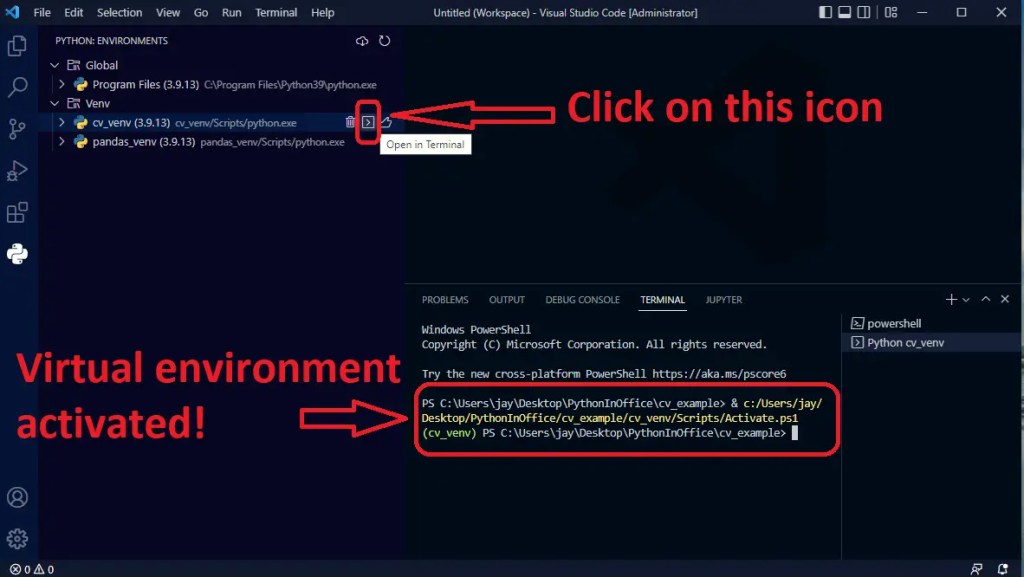Open the Help menu
The height and width of the screenshot is (577, 1024).
[x=323, y=12]
